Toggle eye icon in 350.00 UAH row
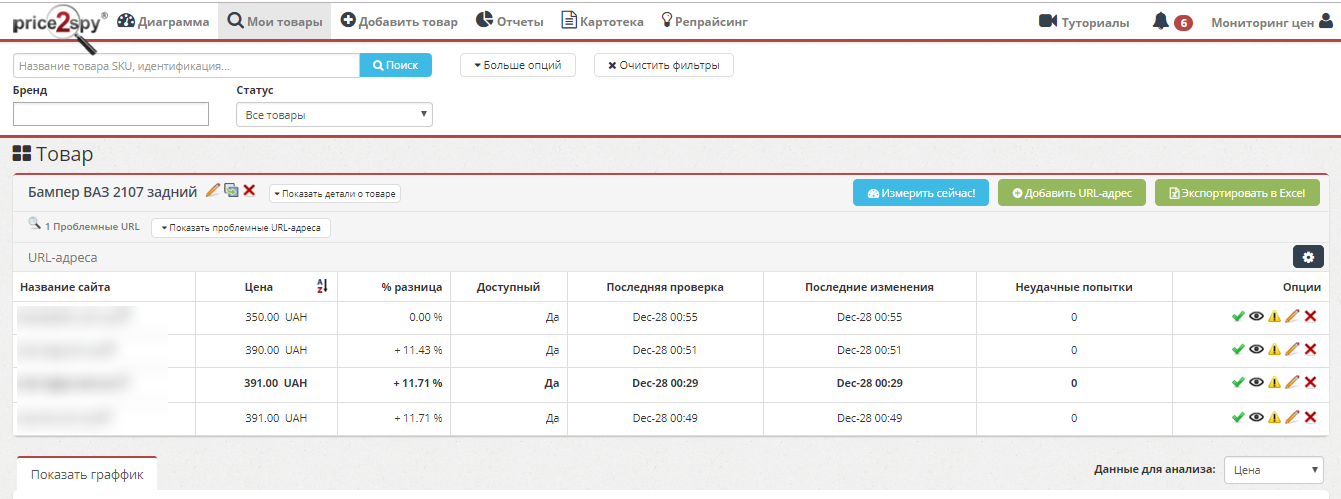 [1256, 317]
